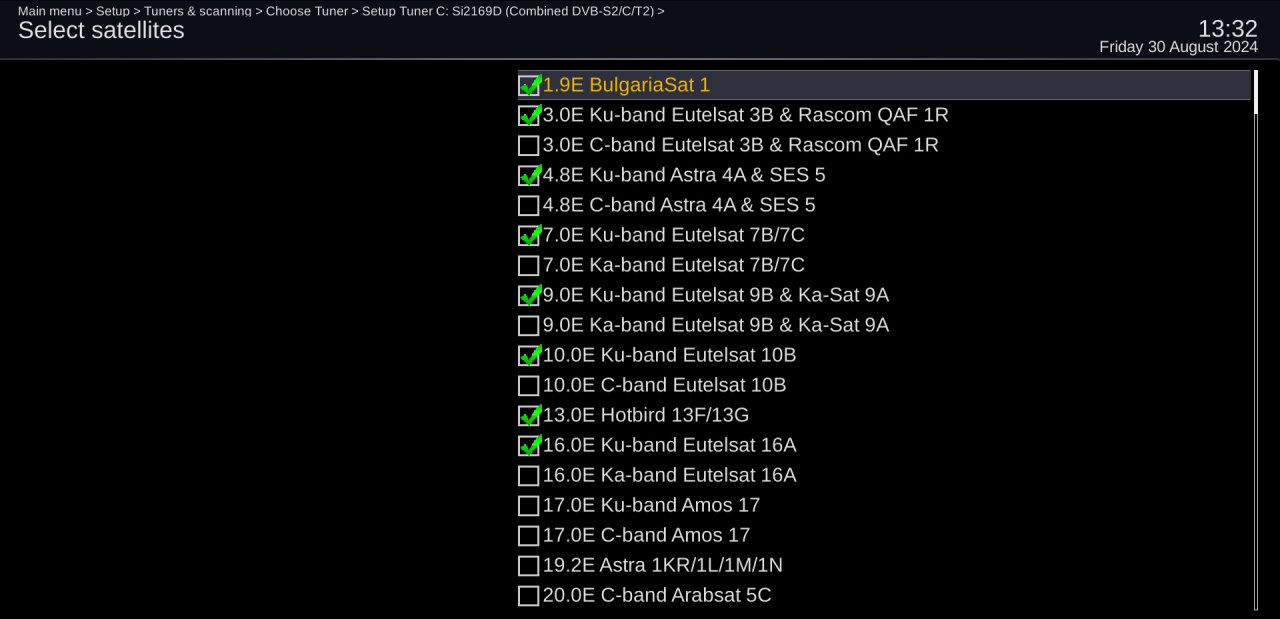Screen dimensions: 1280x619
Task: Uncheck 3.0E Ku-band Eutelsat 3B checkbox
Action: click(529, 116)
